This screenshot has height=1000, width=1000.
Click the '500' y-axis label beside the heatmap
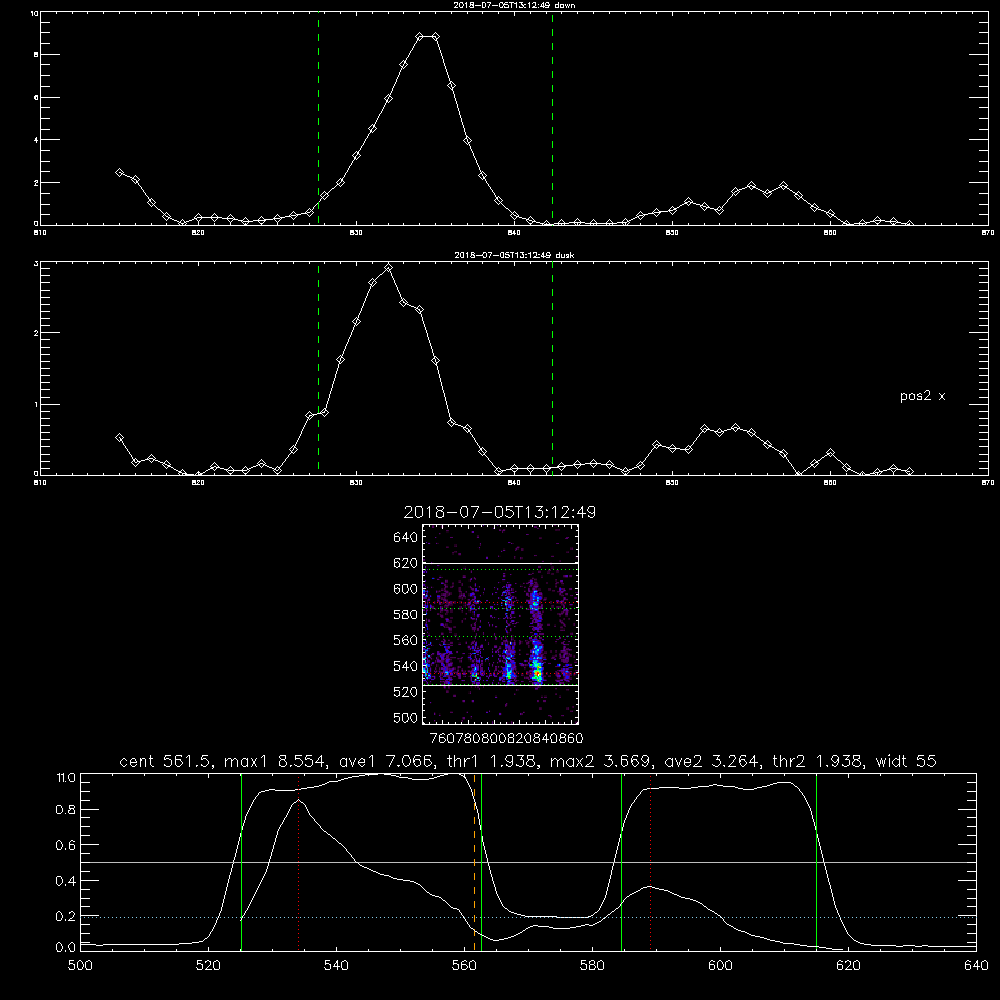[406, 718]
